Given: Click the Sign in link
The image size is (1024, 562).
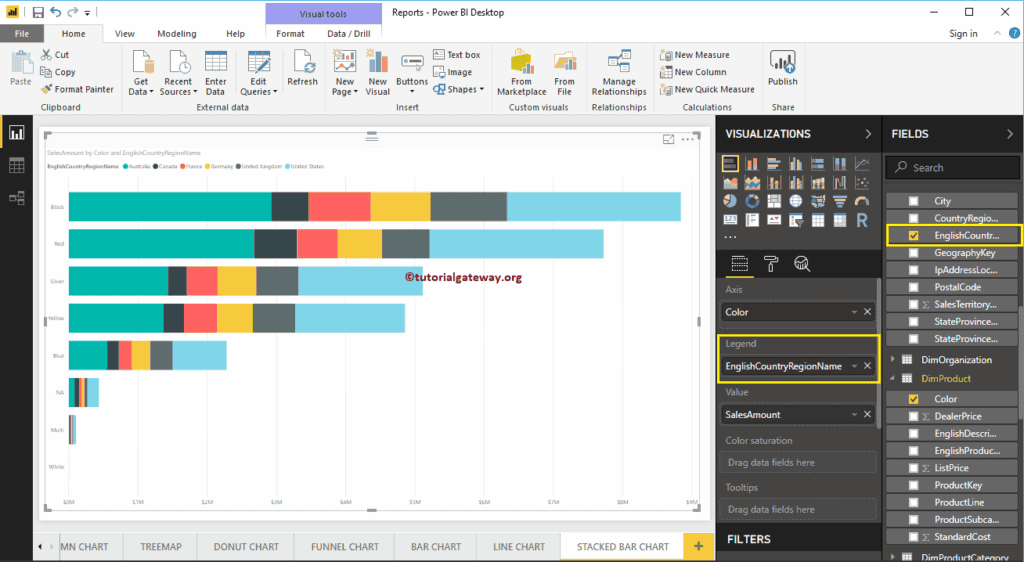Looking at the screenshot, I should 963,34.
